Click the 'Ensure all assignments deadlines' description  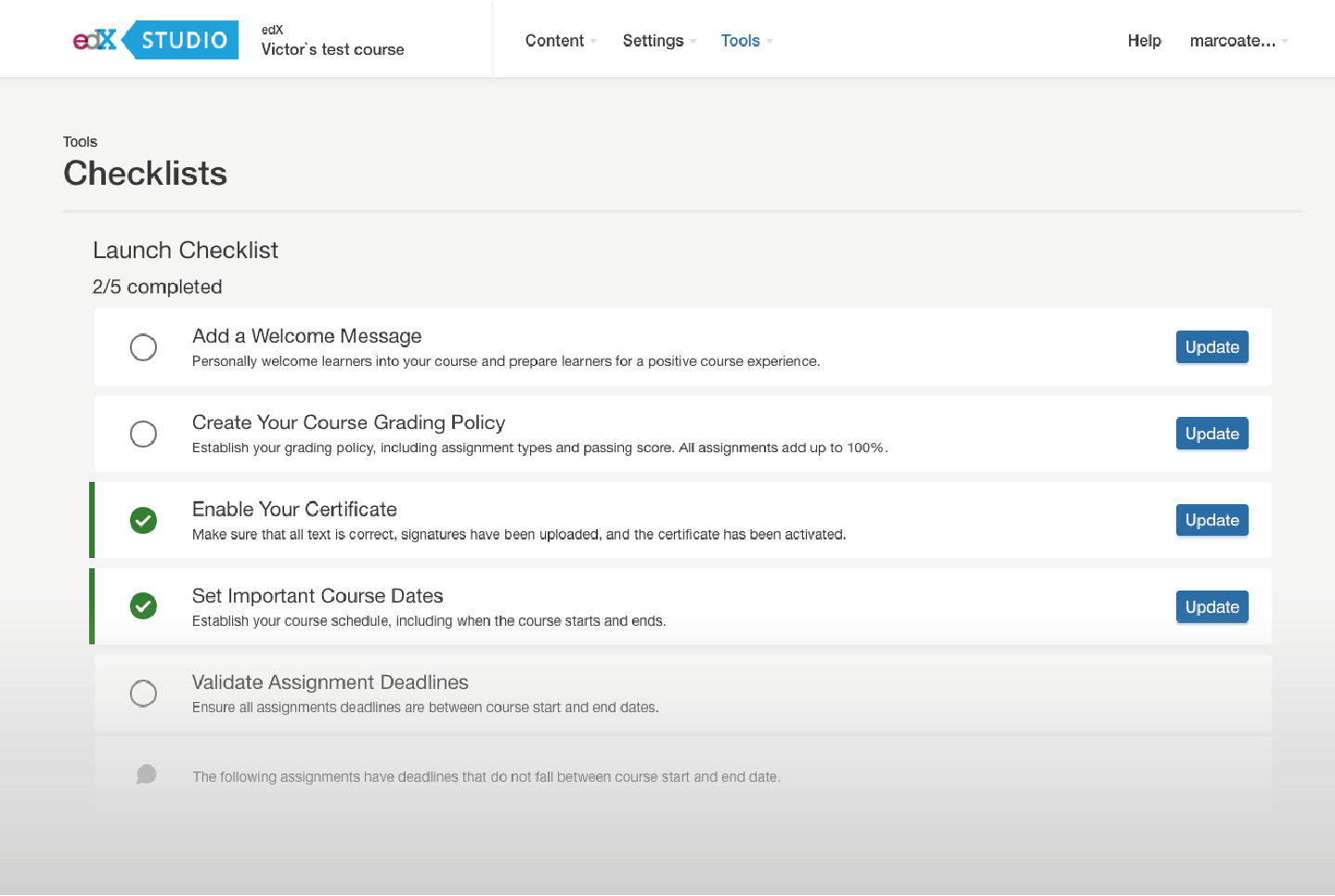click(425, 708)
